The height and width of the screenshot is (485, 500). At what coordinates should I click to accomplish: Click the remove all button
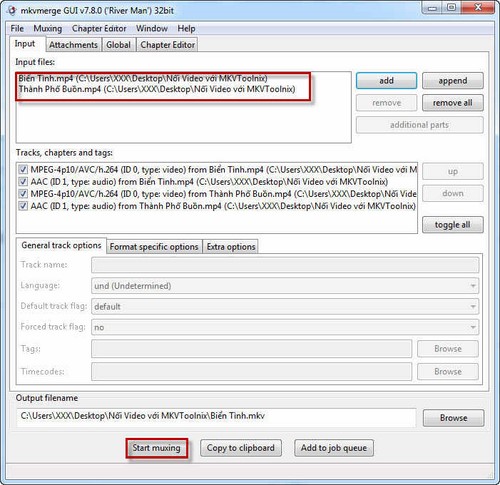[453, 103]
